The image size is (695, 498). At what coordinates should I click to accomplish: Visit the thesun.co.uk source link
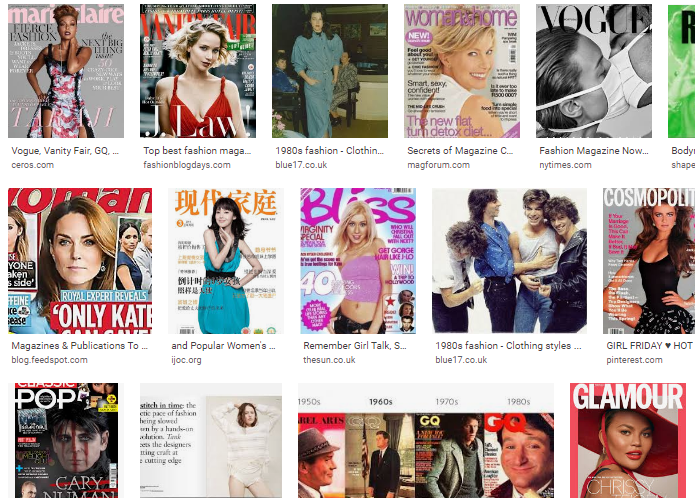[x=329, y=360]
